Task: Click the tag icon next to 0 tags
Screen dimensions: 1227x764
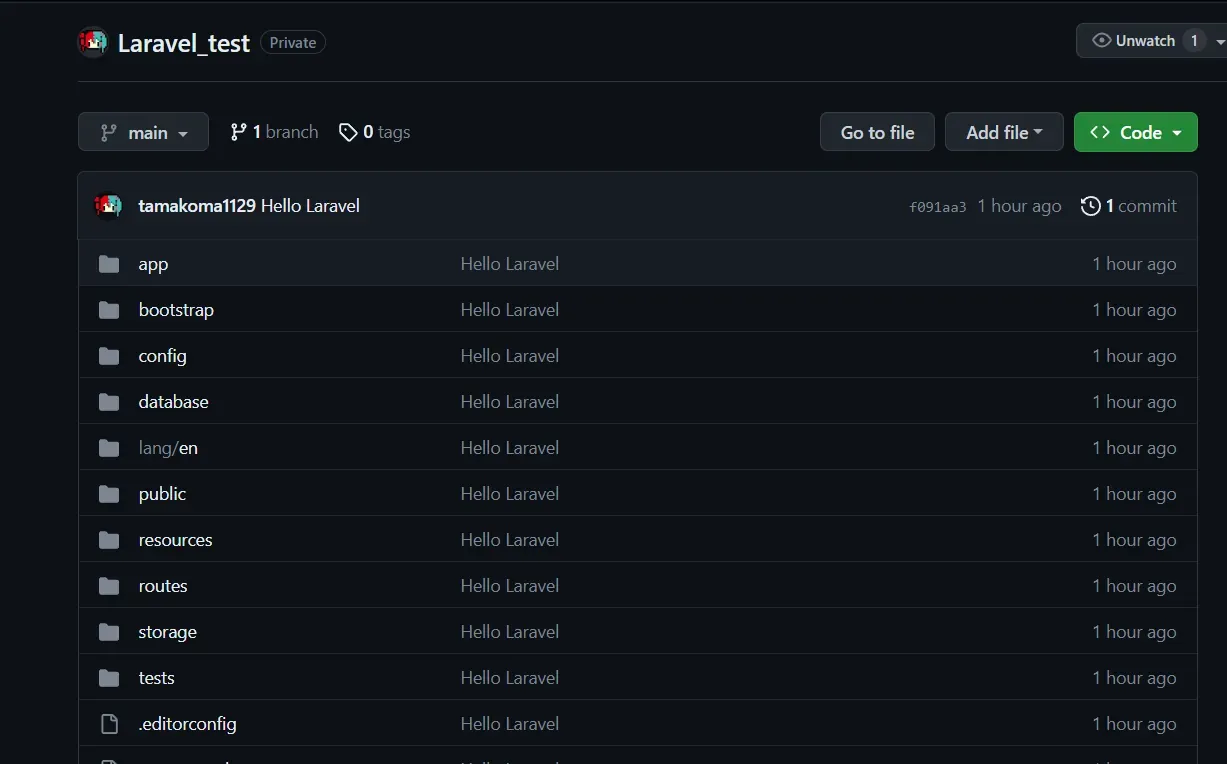Action: pyautogui.click(x=348, y=132)
